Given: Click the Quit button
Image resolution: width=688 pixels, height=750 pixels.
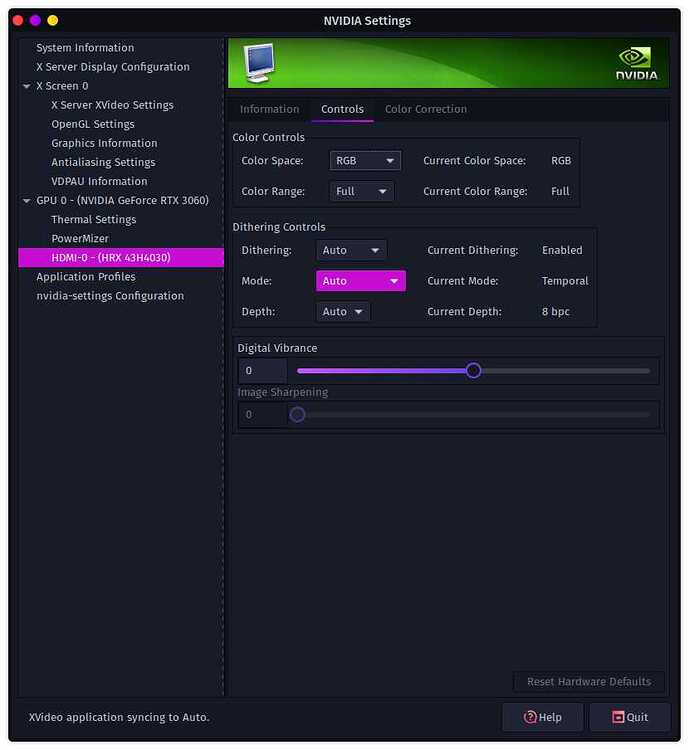Looking at the screenshot, I should click(x=630, y=717).
